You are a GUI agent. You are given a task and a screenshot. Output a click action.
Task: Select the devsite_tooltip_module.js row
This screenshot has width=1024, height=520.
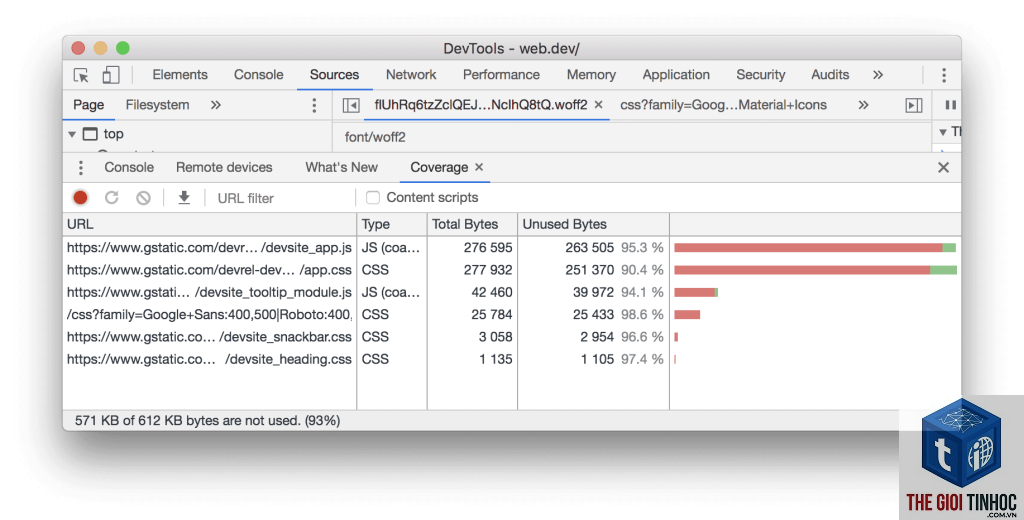(511, 292)
